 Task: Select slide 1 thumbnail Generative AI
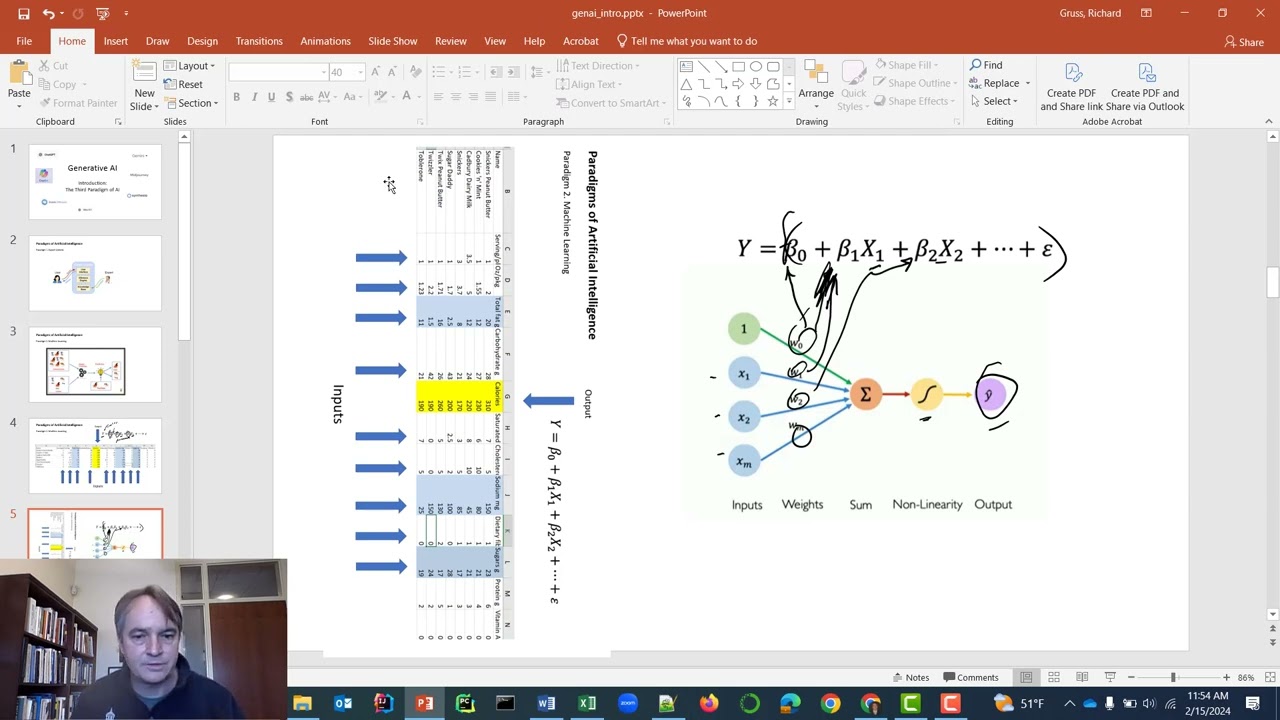(x=95, y=181)
